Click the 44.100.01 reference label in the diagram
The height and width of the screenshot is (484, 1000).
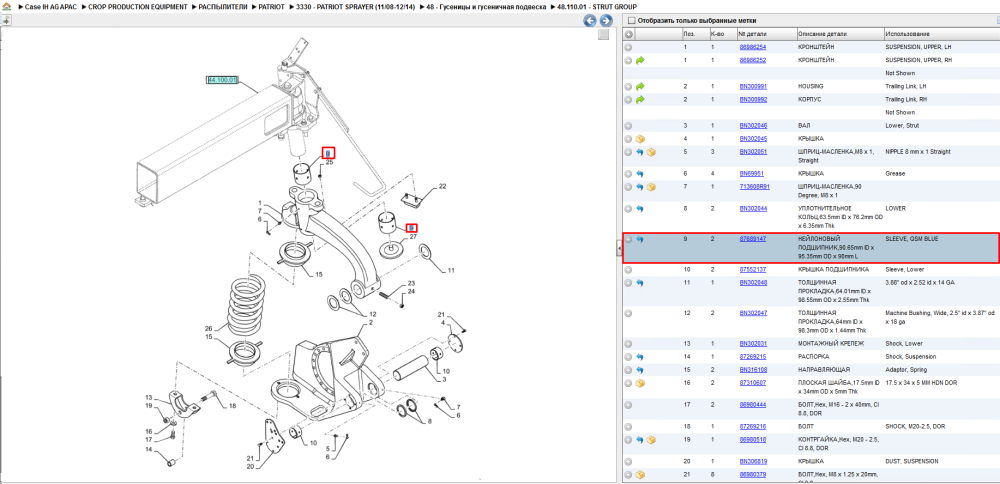click(x=223, y=80)
